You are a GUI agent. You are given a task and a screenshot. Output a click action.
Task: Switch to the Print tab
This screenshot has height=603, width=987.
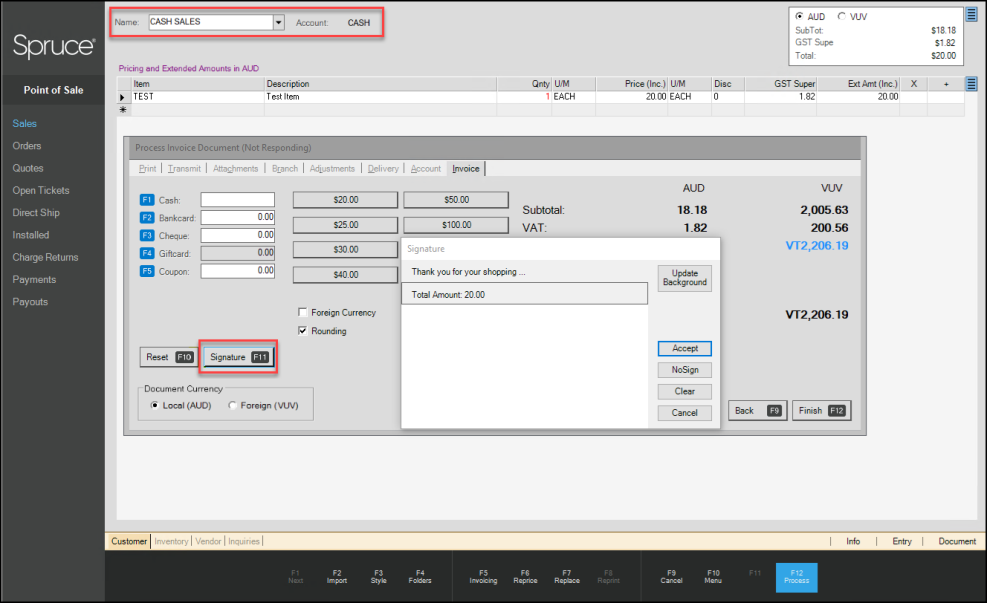(147, 169)
